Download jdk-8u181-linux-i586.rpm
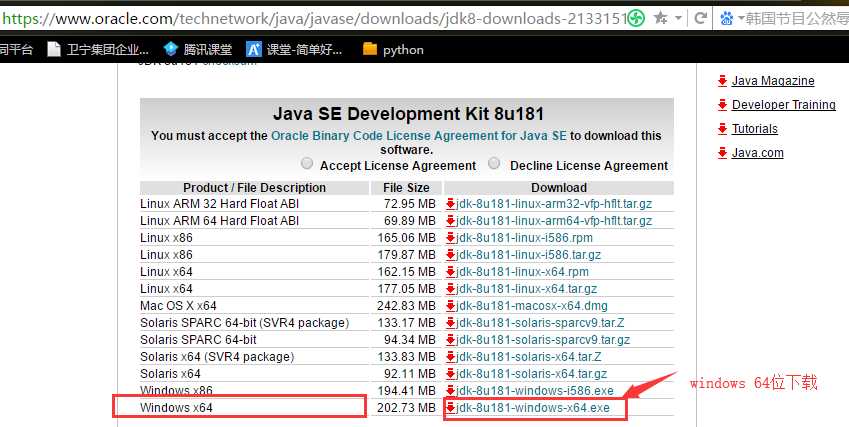The width and height of the screenshot is (849, 427). 524,238
